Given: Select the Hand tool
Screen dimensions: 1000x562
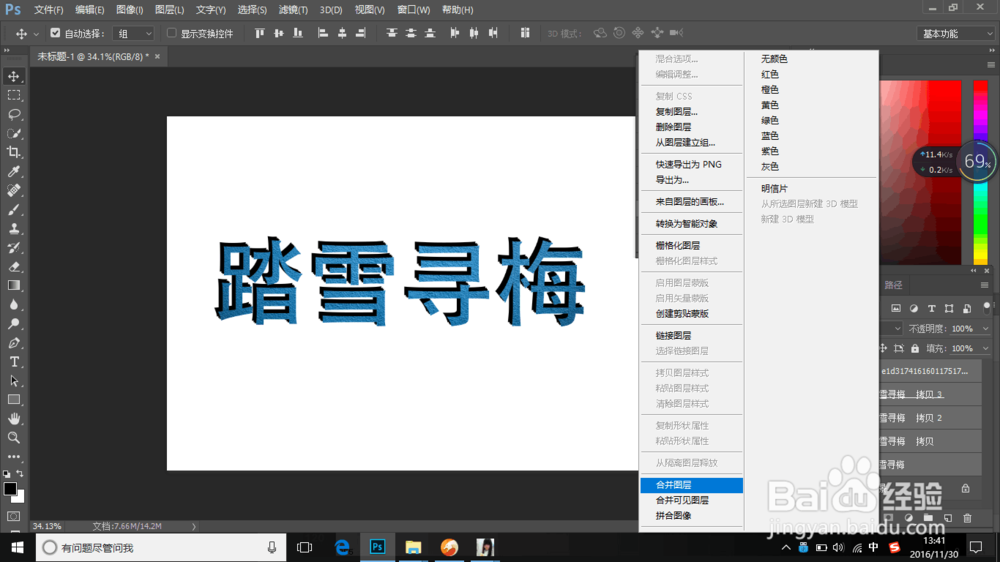Looking at the screenshot, I should pyautogui.click(x=13, y=419).
